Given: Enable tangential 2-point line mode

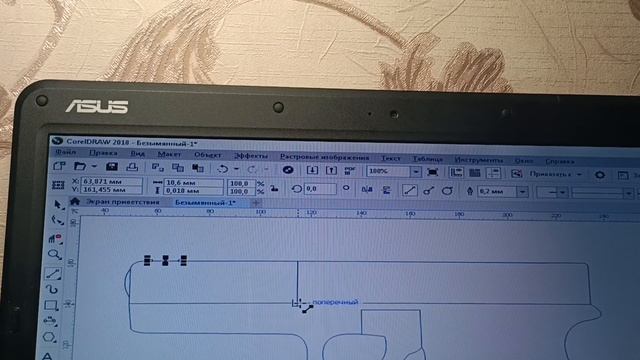Looking at the screenshot, I should [x=447, y=191].
